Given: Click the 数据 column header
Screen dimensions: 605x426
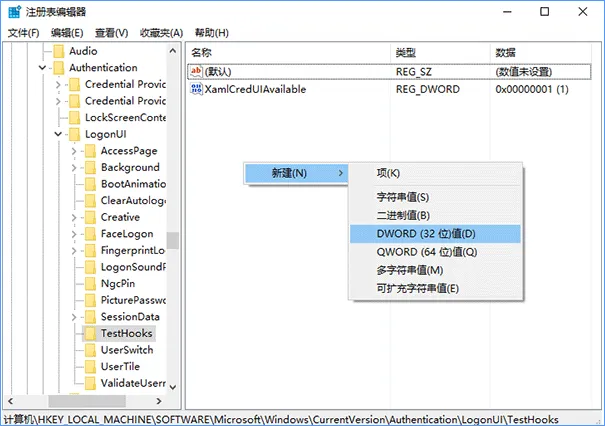Looking at the screenshot, I should (x=541, y=52).
